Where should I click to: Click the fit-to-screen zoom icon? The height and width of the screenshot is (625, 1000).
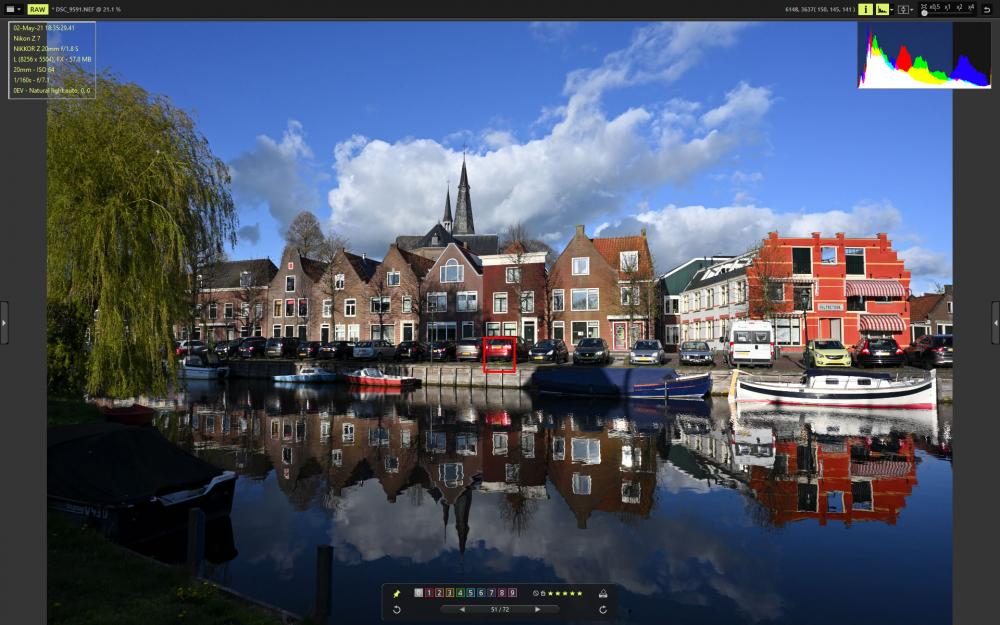tap(924, 6)
